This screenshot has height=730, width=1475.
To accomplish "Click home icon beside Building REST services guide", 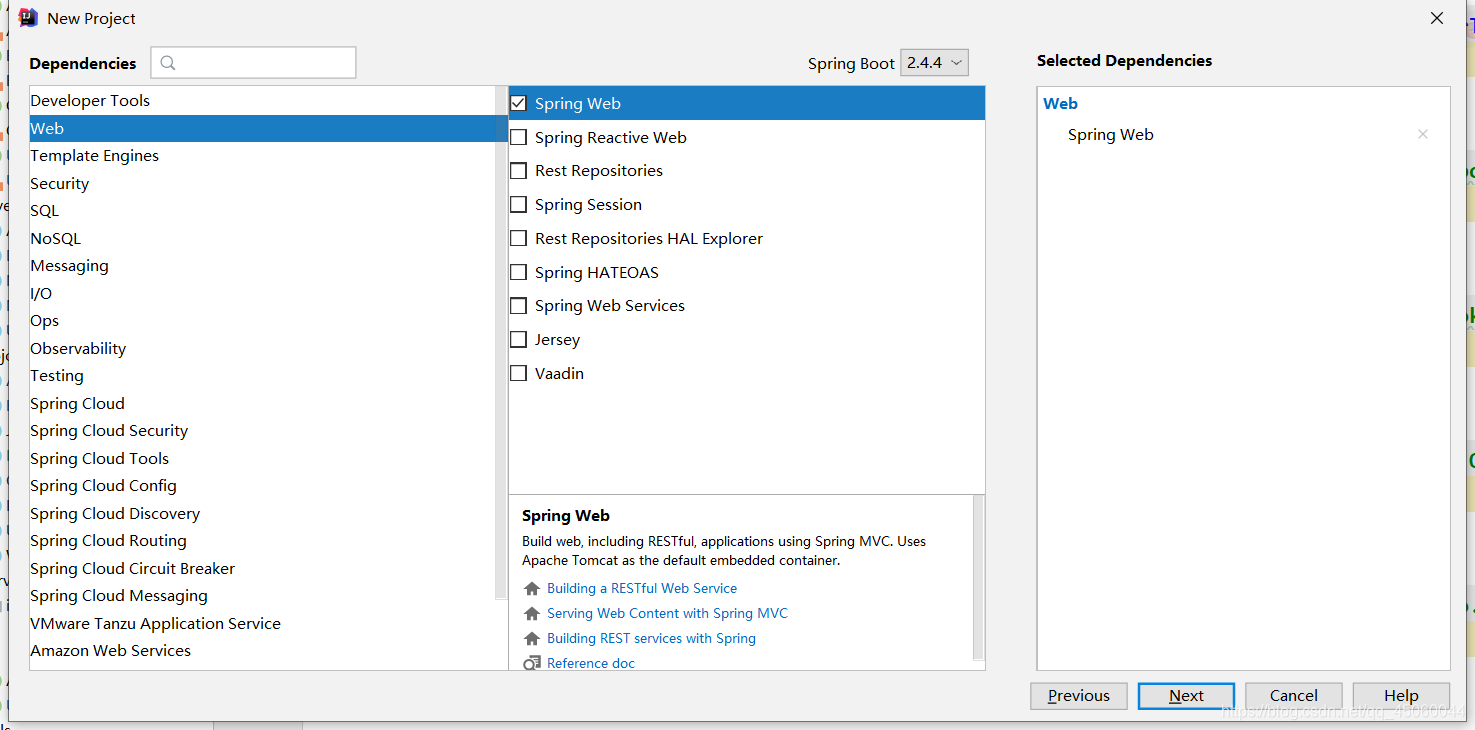I will 532,639.
